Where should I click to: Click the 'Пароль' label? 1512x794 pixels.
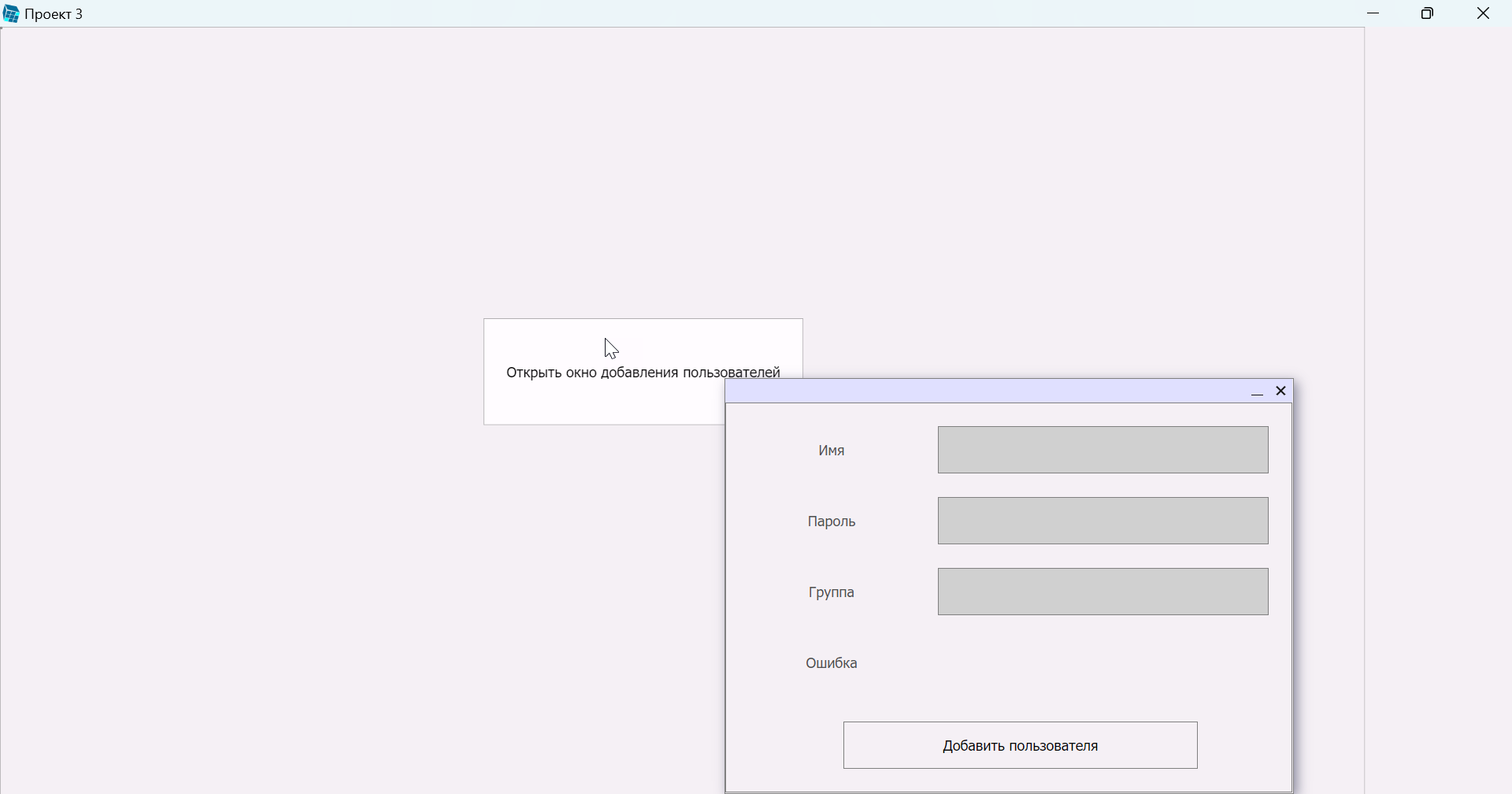[x=832, y=521]
